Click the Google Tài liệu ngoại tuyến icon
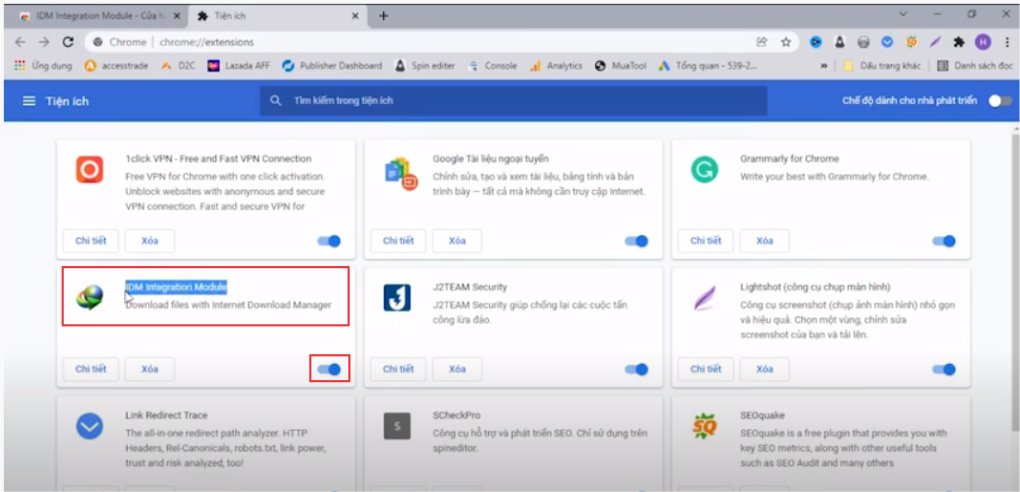Viewport: 1020px width, 492px height. 401,173
